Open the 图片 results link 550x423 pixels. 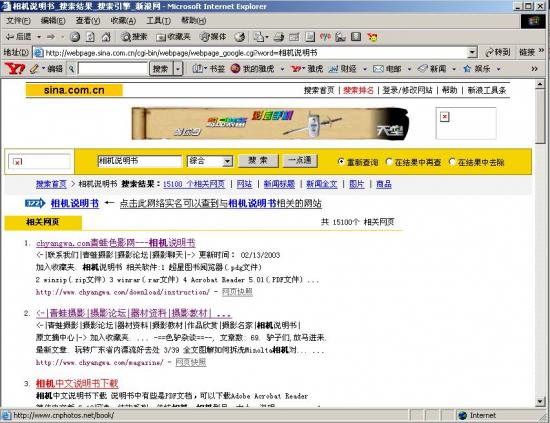pos(357,184)
